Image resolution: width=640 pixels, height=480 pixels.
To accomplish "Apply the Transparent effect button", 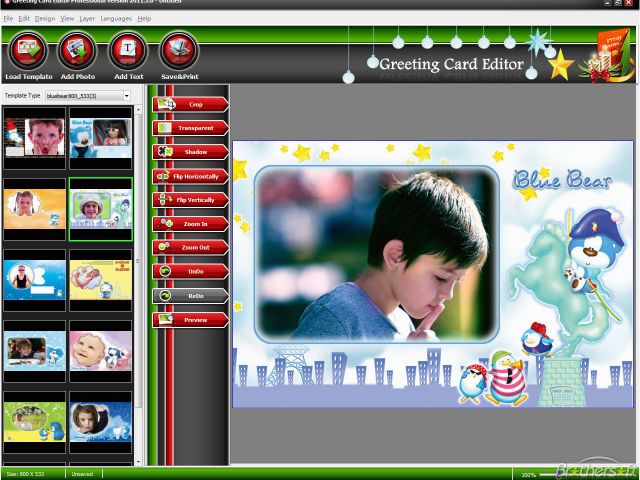I will point(190,128).
